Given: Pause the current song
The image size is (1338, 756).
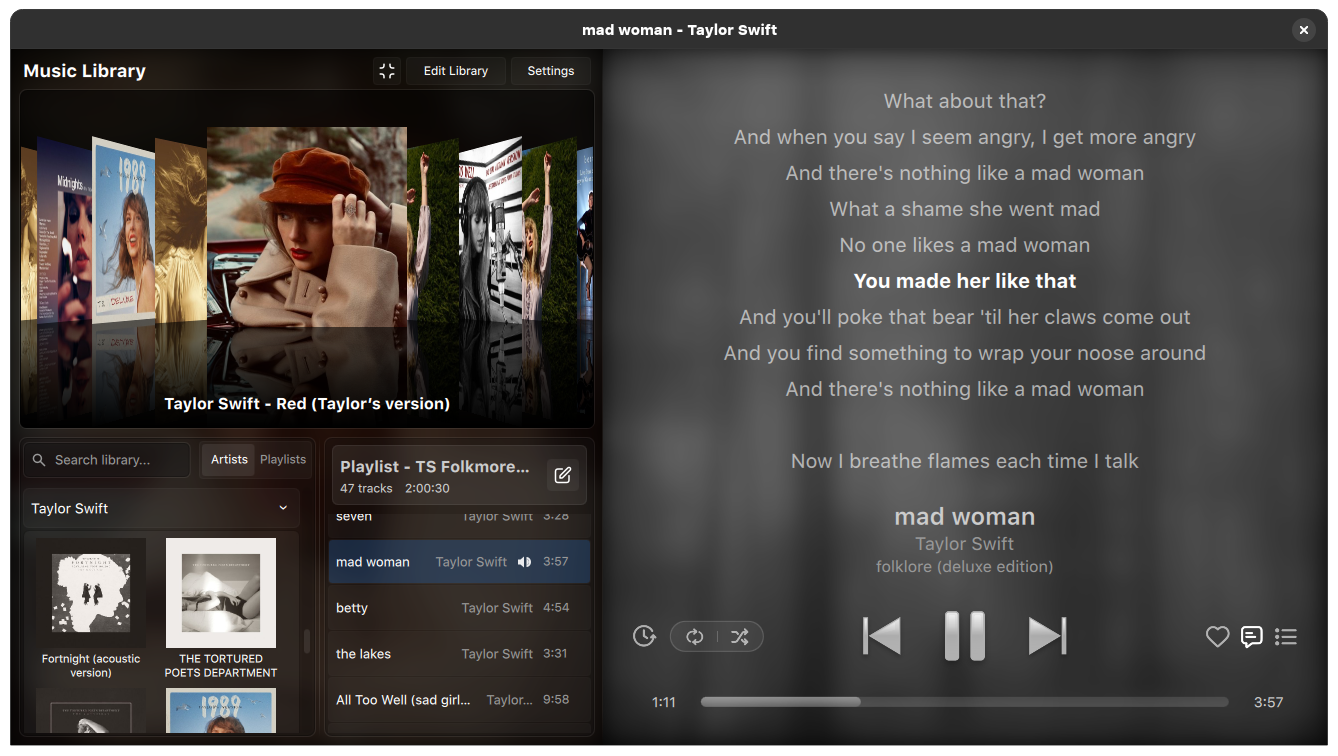Looking at the screenshot, I should tap(965, 636).
